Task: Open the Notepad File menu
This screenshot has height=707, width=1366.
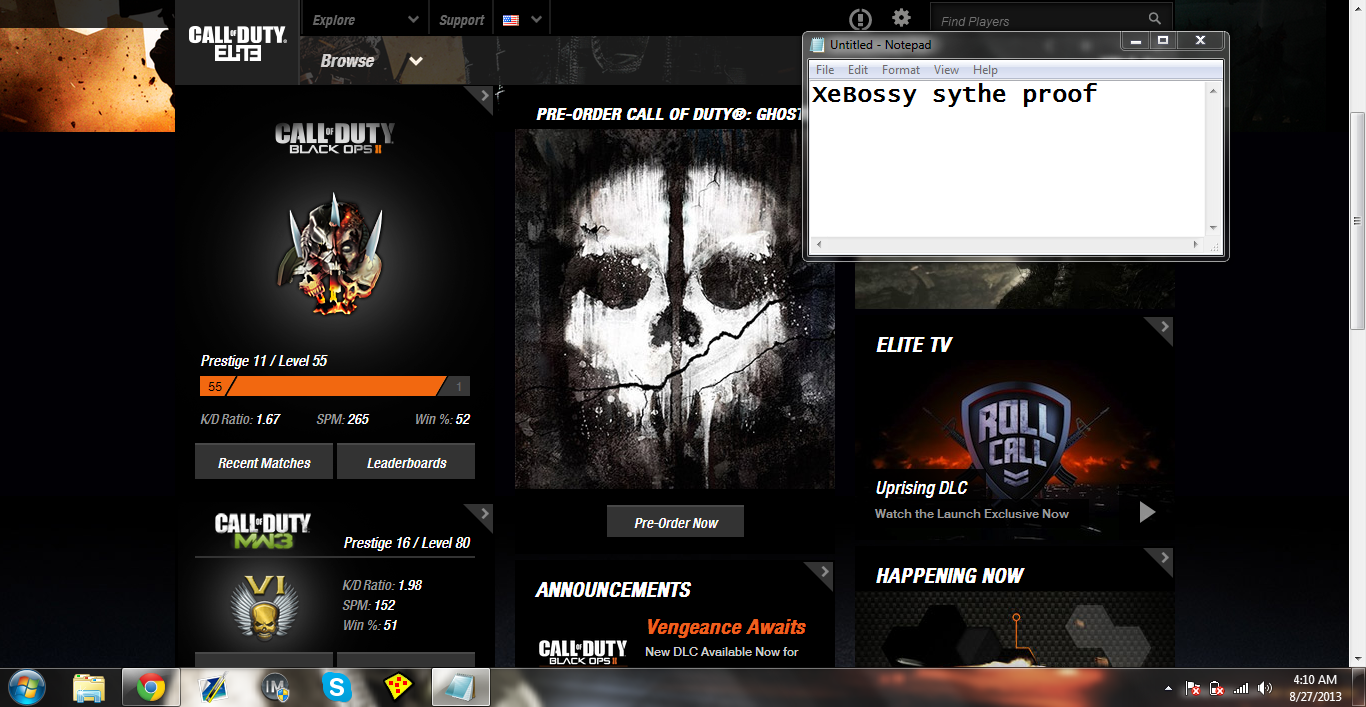Action: [x=825, y=70]
